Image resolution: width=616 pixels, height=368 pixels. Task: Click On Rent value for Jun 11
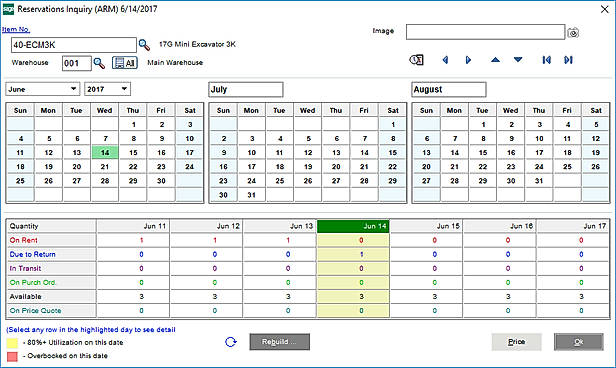[x=134, y=240]
